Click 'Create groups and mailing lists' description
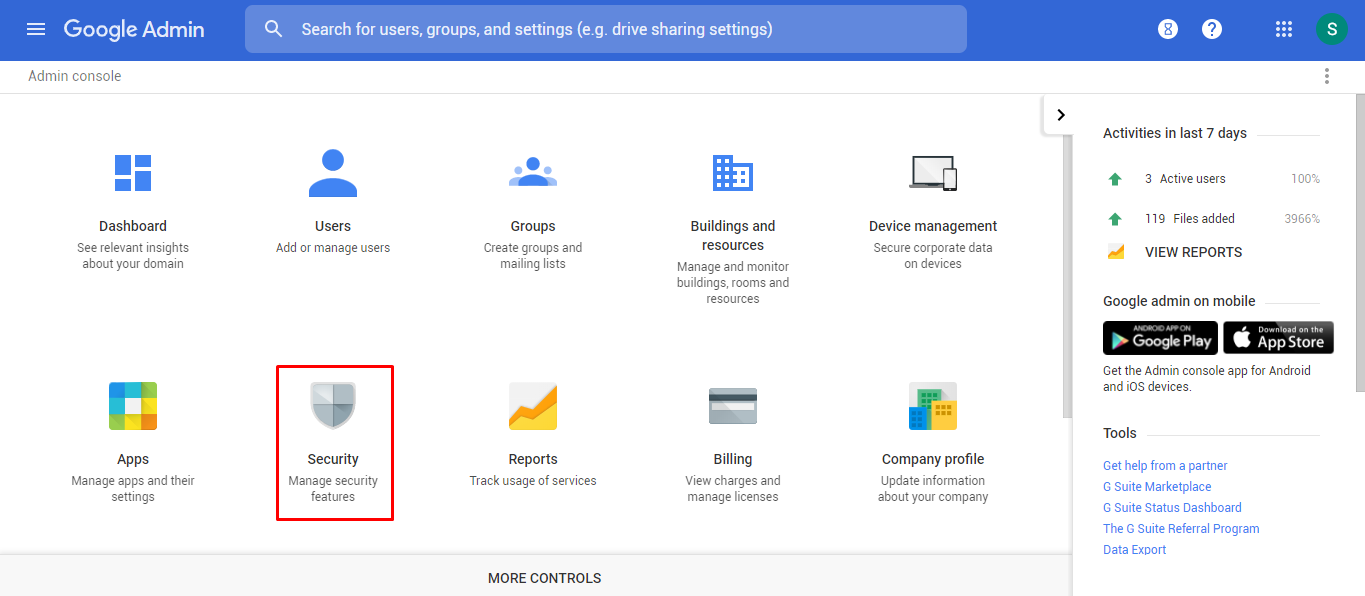The height and width of the screenshot is (596, 1365). 533,256
